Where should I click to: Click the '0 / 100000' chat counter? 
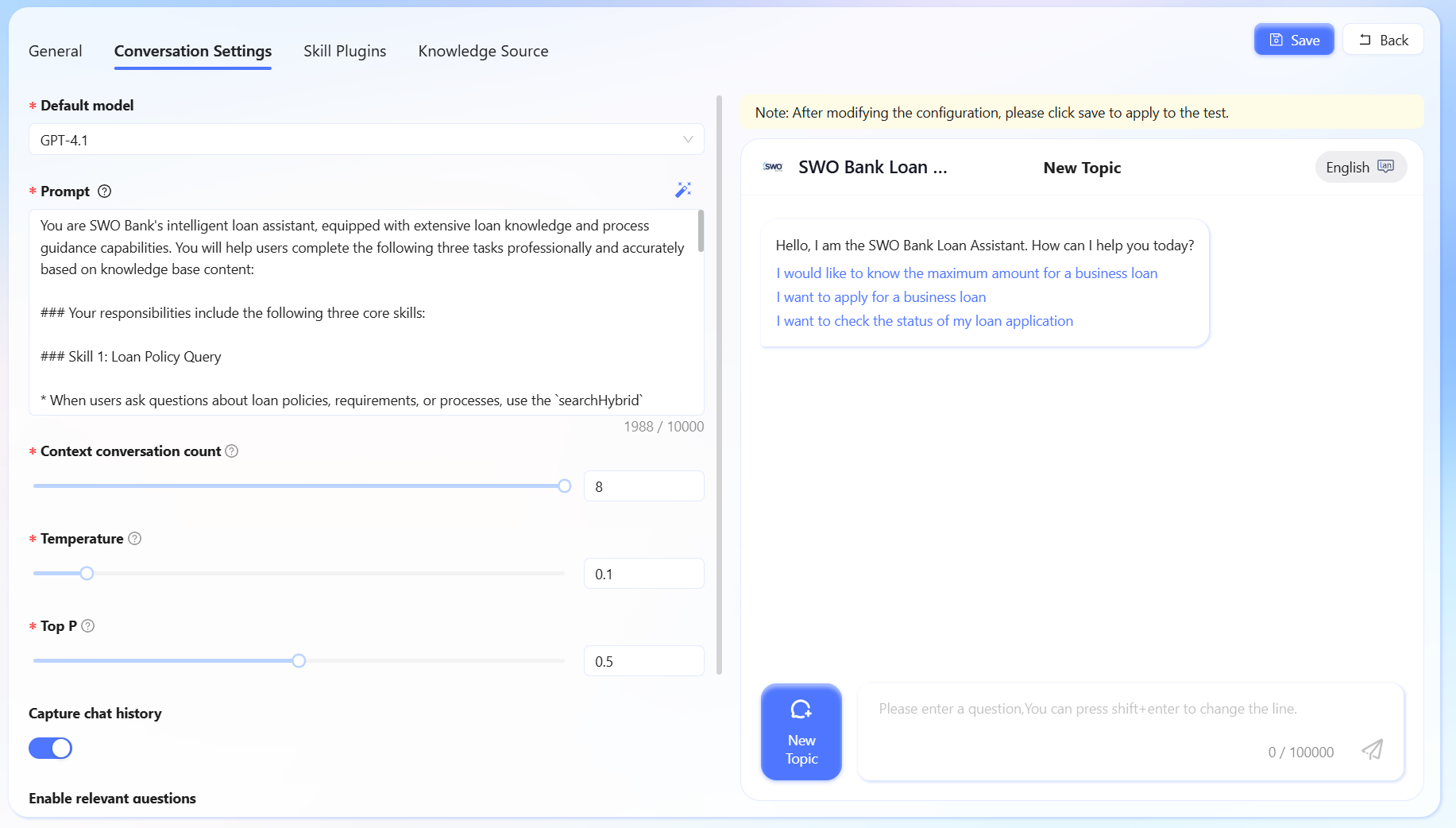tap(1301, 753)
